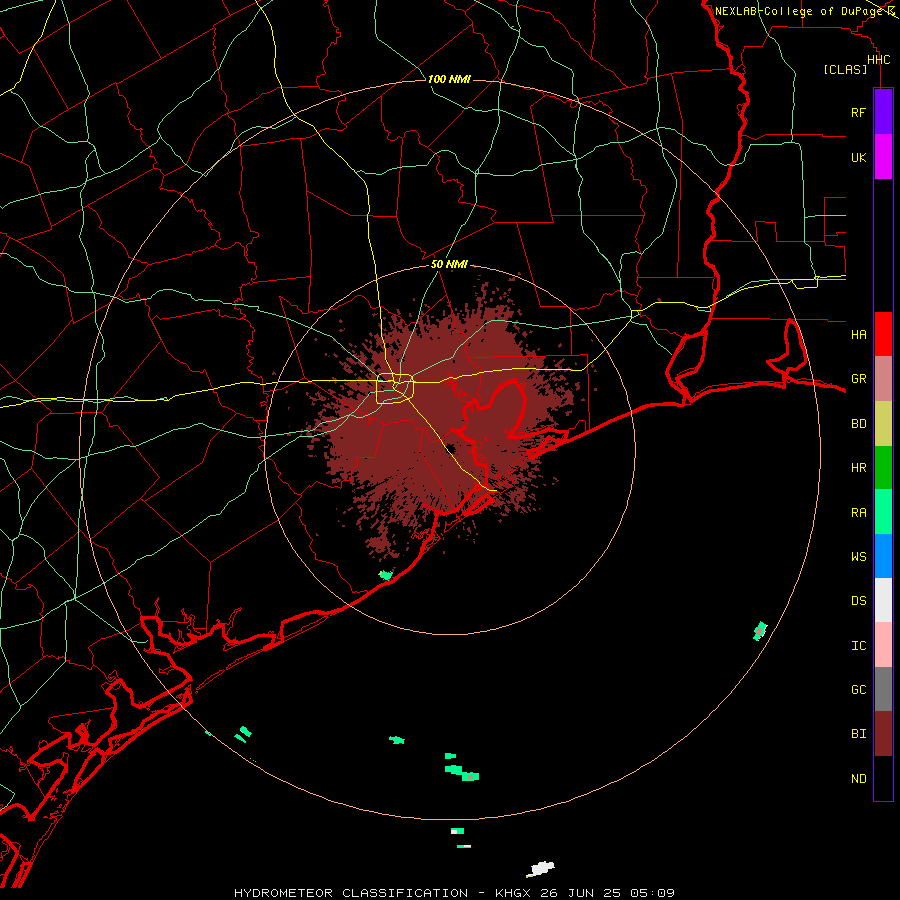
Task: Click the 50 NMI range label
Action: coord(449,265)
